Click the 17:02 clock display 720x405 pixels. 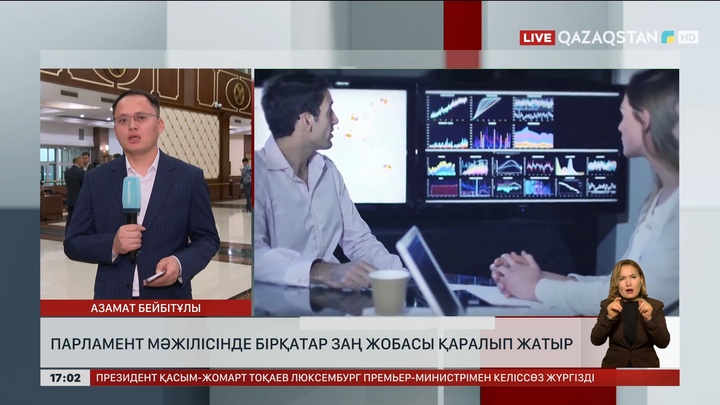pyautogui.click(x=65, y=378)
